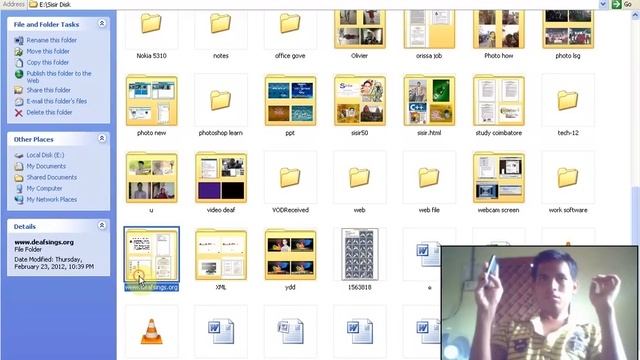The image size is (640, 360).
Task: Click E-mail this folder's files
Action: [x=56, y=101]
